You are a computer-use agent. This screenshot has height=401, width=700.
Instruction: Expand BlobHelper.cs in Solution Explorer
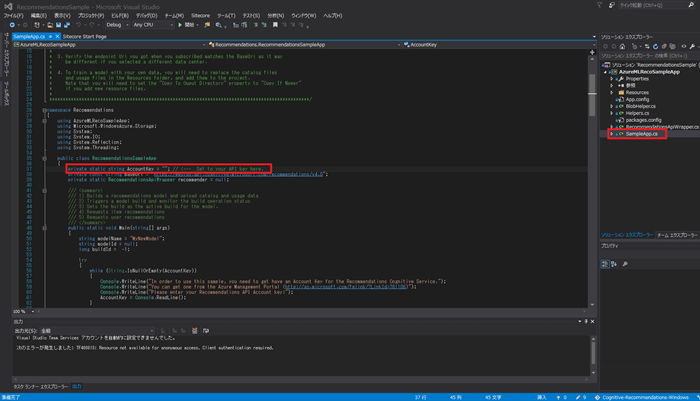(x=612, y=107)
